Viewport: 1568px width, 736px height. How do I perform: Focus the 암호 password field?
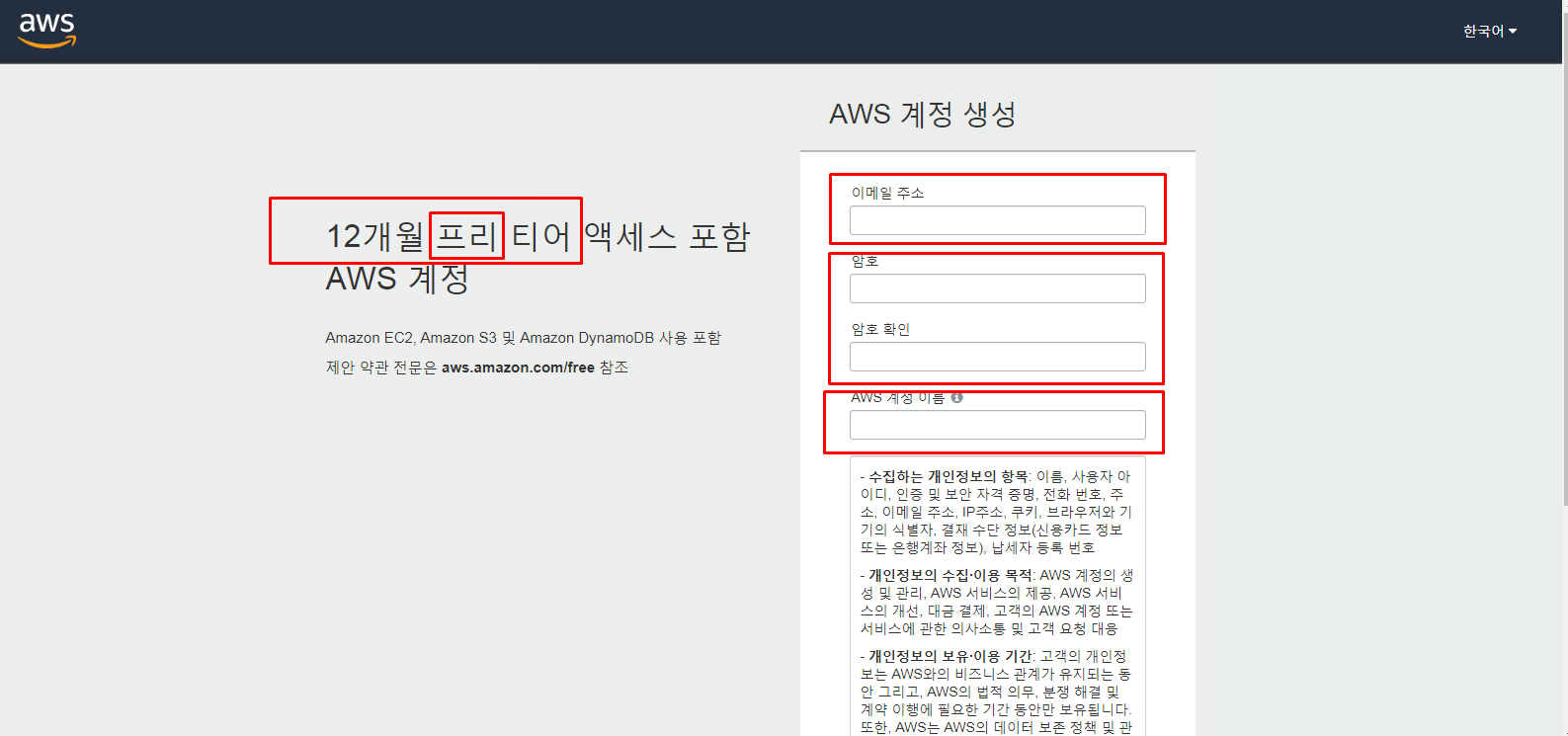(997, 288)
